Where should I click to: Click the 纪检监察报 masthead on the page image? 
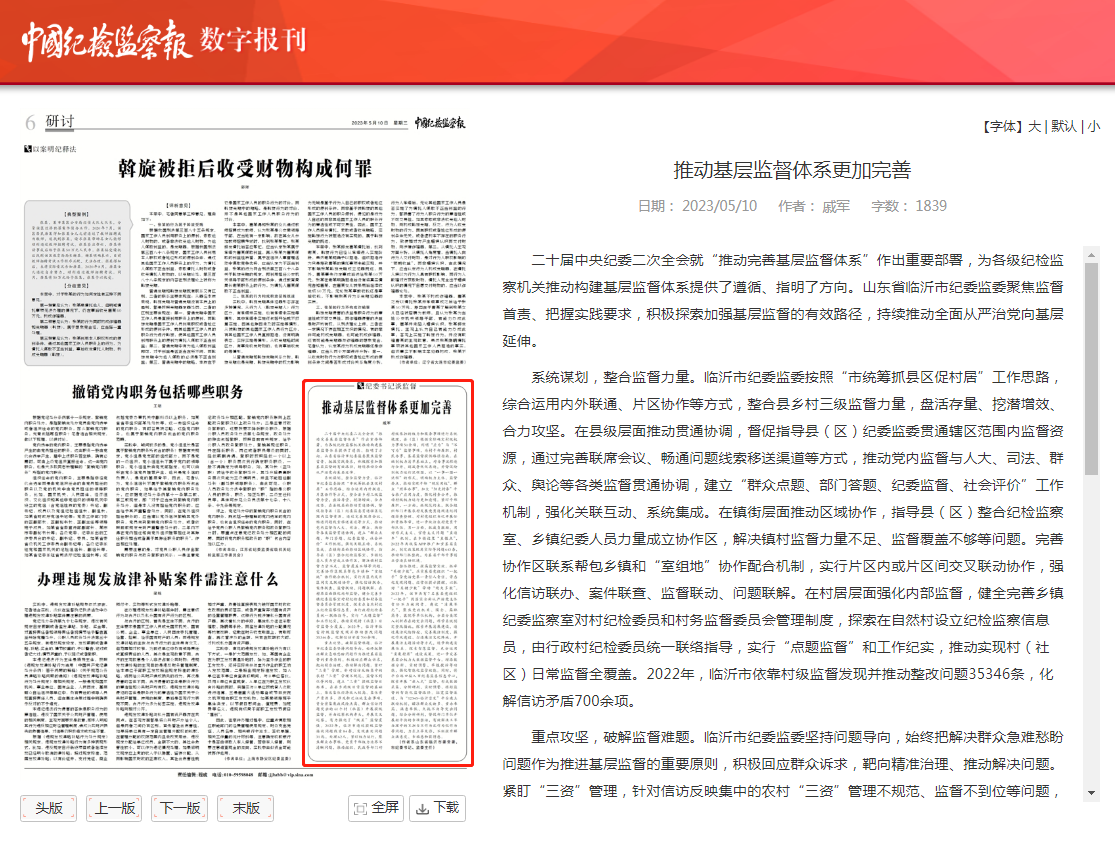(439, 122)
